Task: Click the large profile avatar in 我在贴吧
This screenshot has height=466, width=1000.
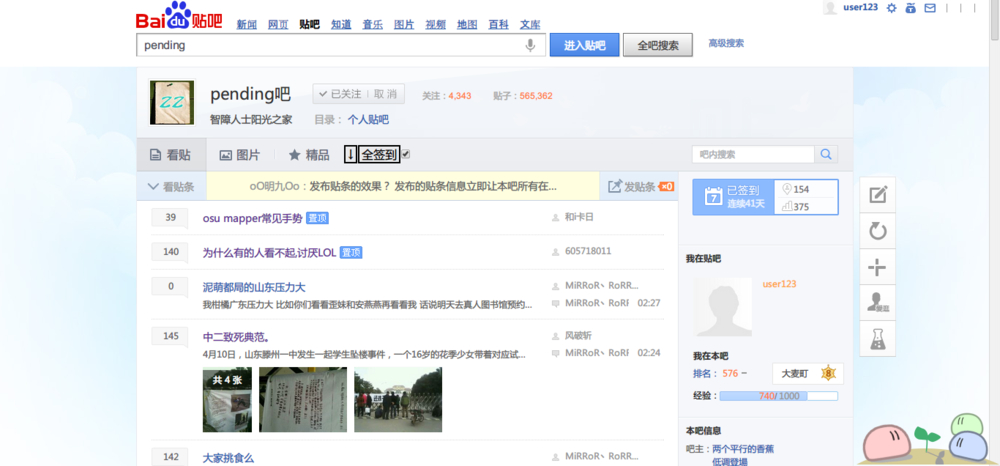Action: (x=723, y=307)
